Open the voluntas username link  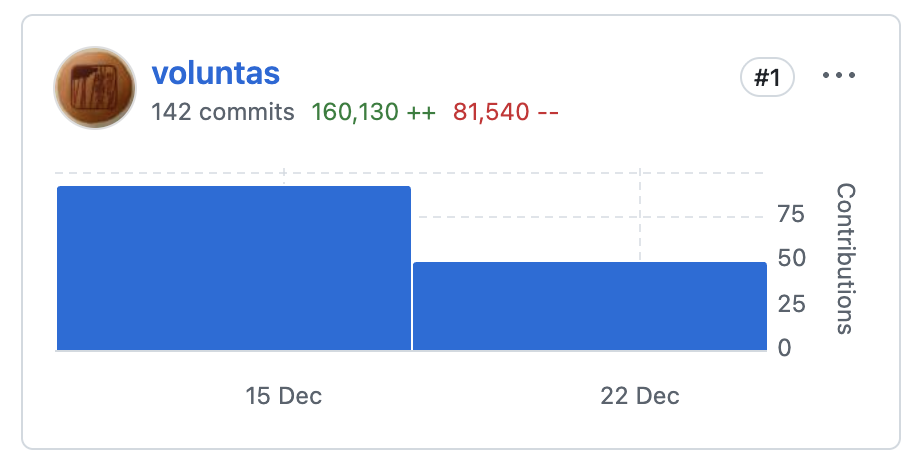216,73
